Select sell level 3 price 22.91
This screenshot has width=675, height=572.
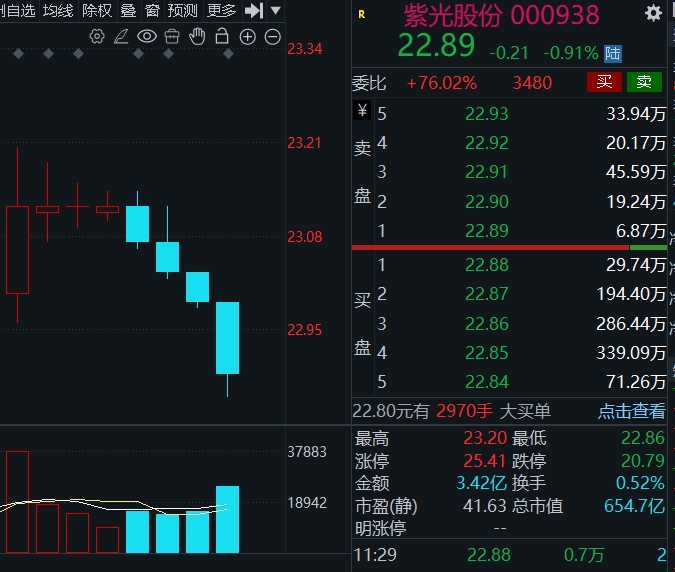[486, 172]
